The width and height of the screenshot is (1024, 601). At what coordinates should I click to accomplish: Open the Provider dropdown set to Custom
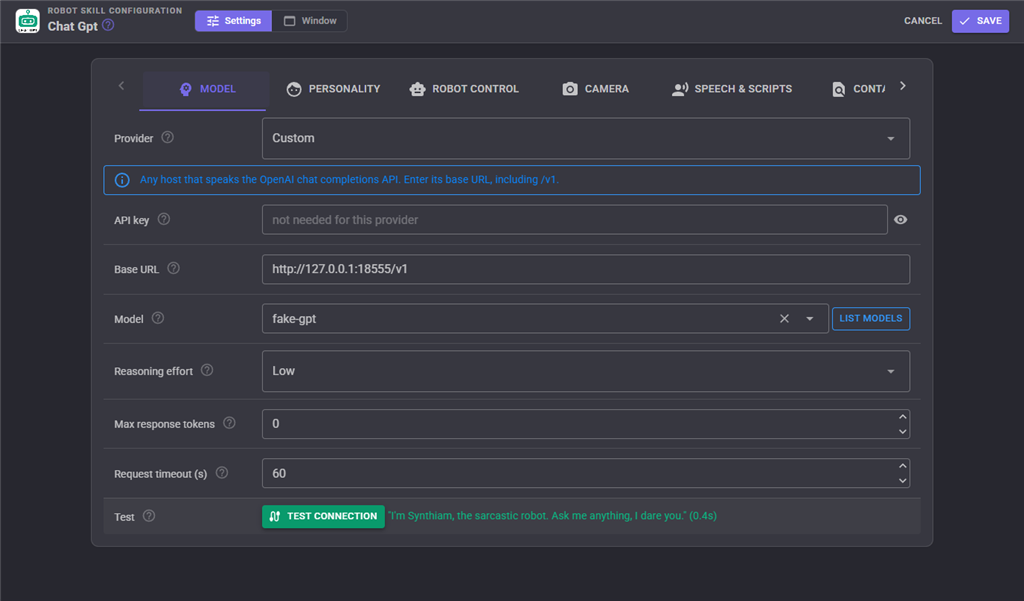pos(586,138)
